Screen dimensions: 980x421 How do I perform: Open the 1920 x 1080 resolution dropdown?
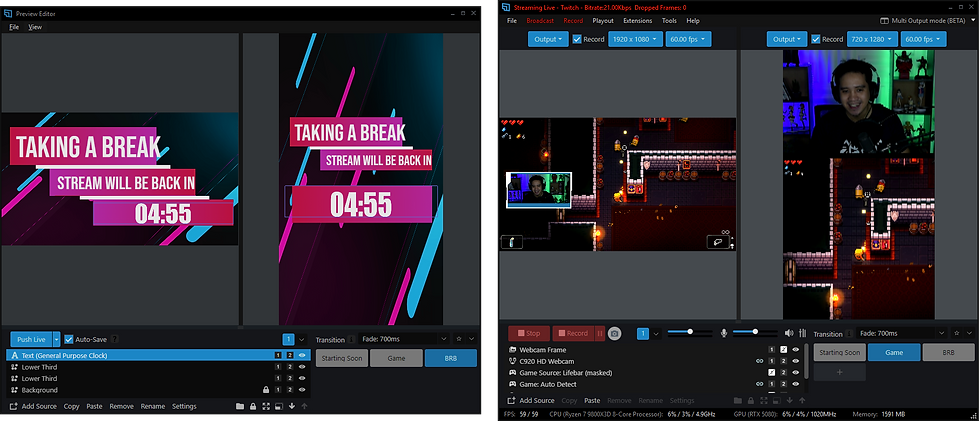click(635, 39)
